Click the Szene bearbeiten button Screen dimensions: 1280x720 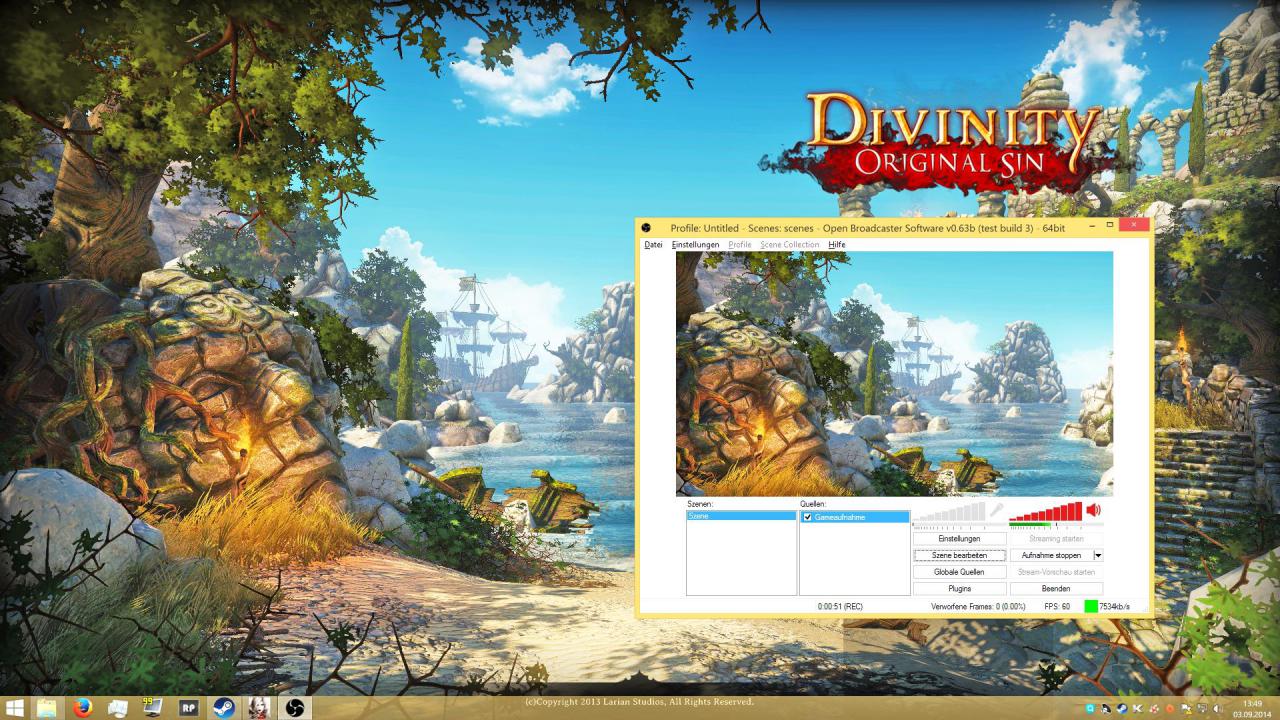(959, 555)
